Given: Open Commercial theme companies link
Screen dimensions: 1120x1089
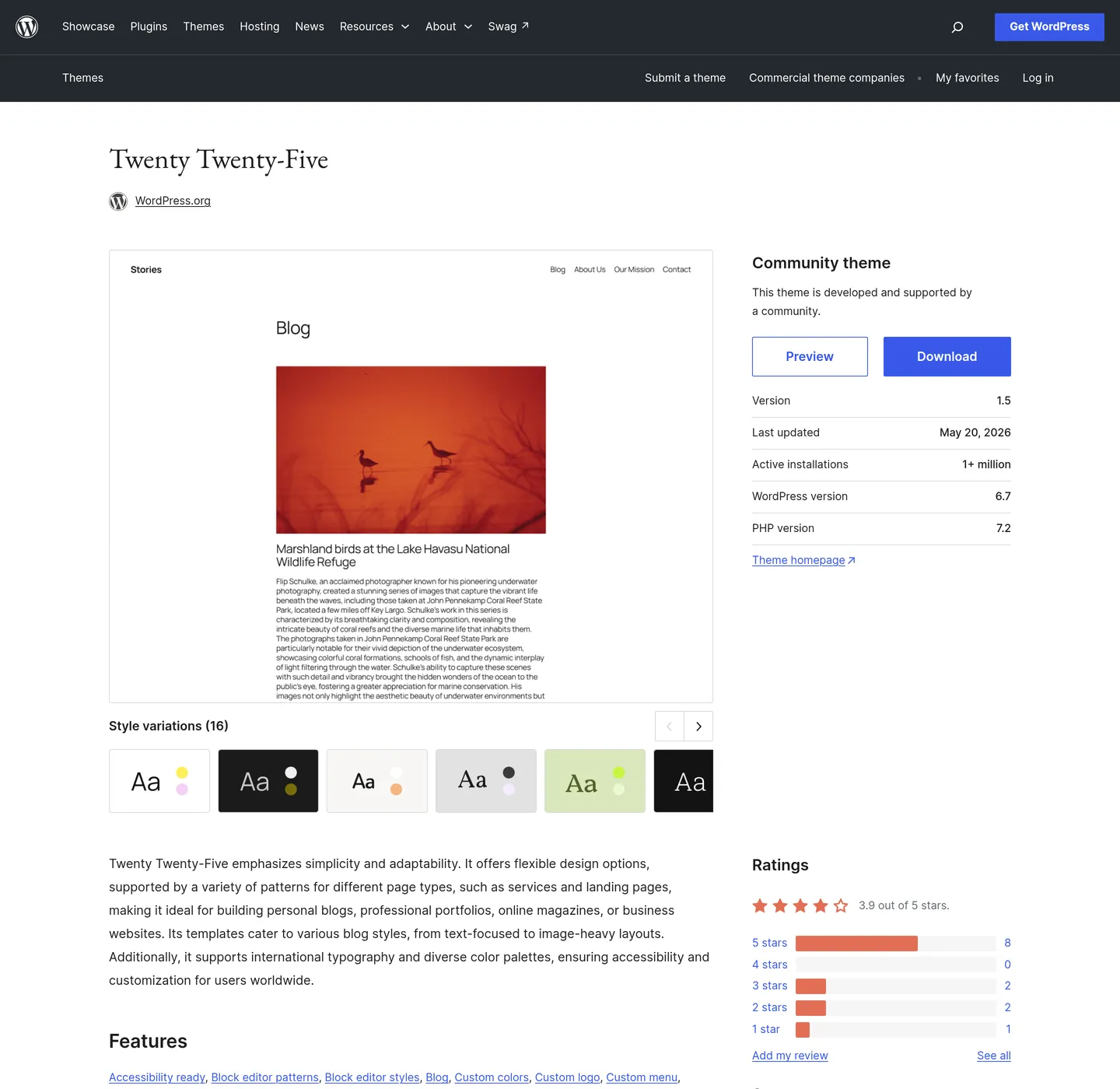Looking at the screenshot, I should coord(827,78).
